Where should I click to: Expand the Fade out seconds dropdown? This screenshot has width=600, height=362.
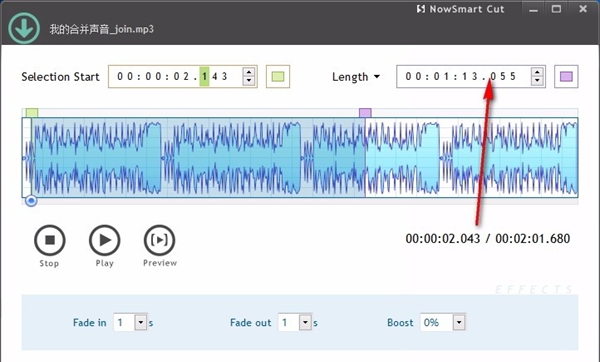(305, 323)
